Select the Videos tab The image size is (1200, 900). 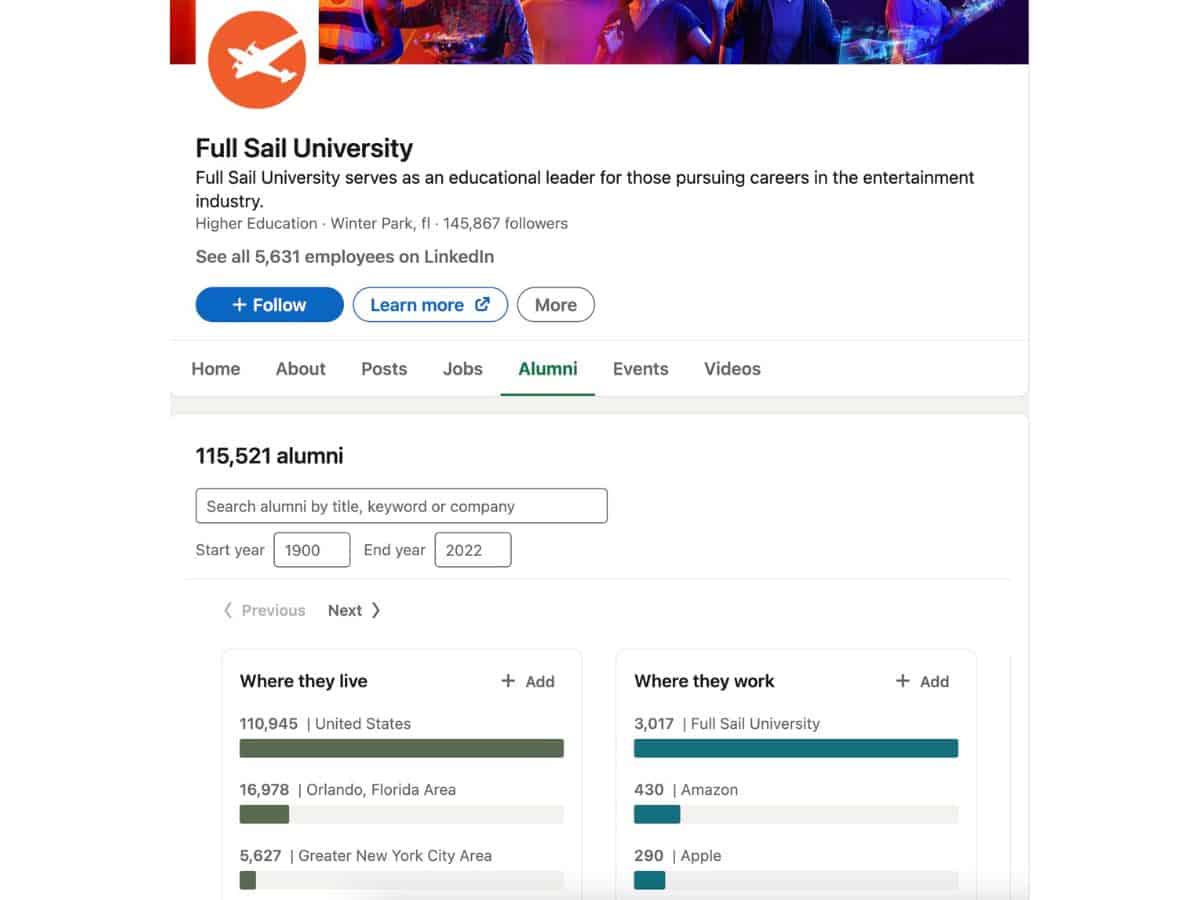731,369
